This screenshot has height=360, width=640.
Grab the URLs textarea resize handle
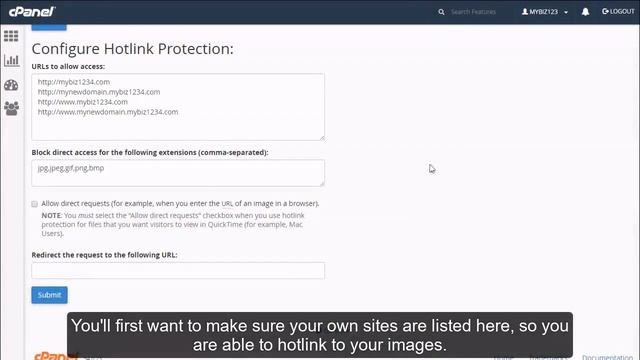(322, 138)
